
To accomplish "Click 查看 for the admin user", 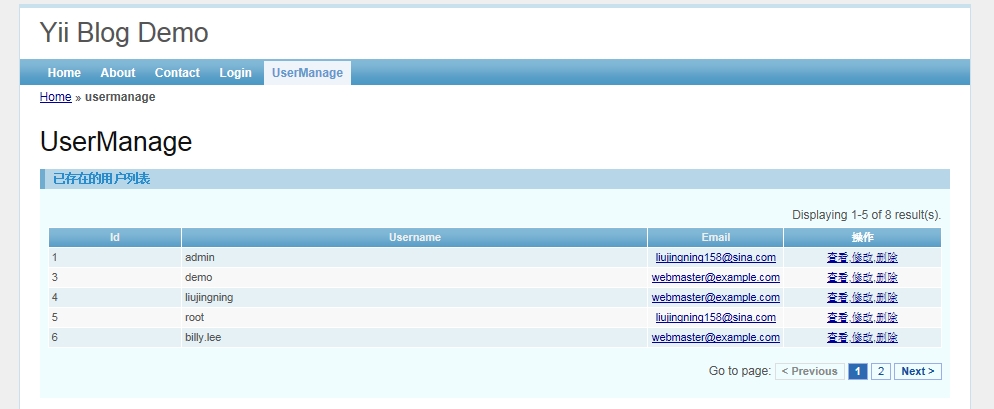I will [837, 257].
